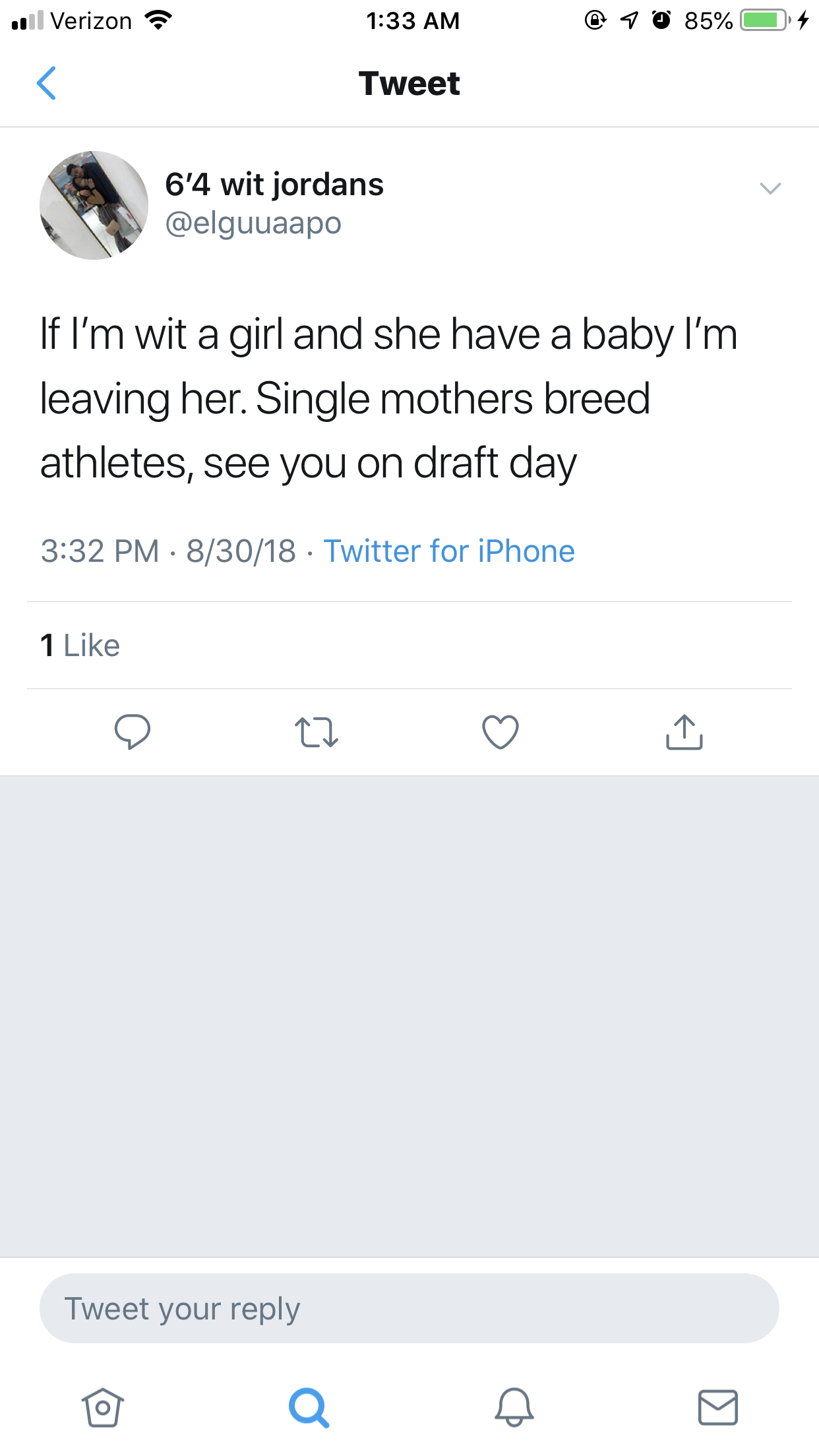Open the "Twitter for iPhone" link

tap(449, 551)
